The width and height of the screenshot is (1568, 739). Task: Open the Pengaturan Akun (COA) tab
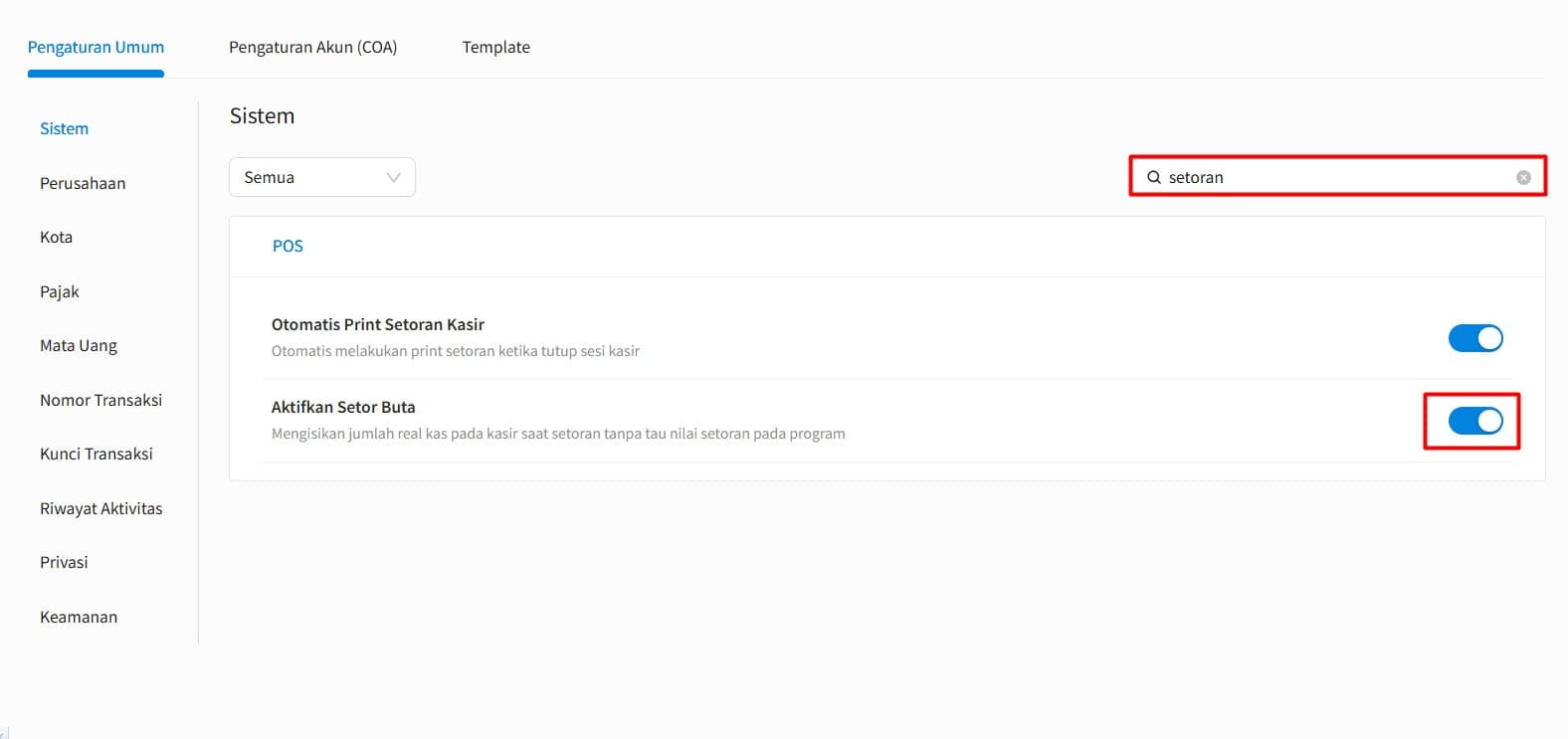(x=312, y=47)
